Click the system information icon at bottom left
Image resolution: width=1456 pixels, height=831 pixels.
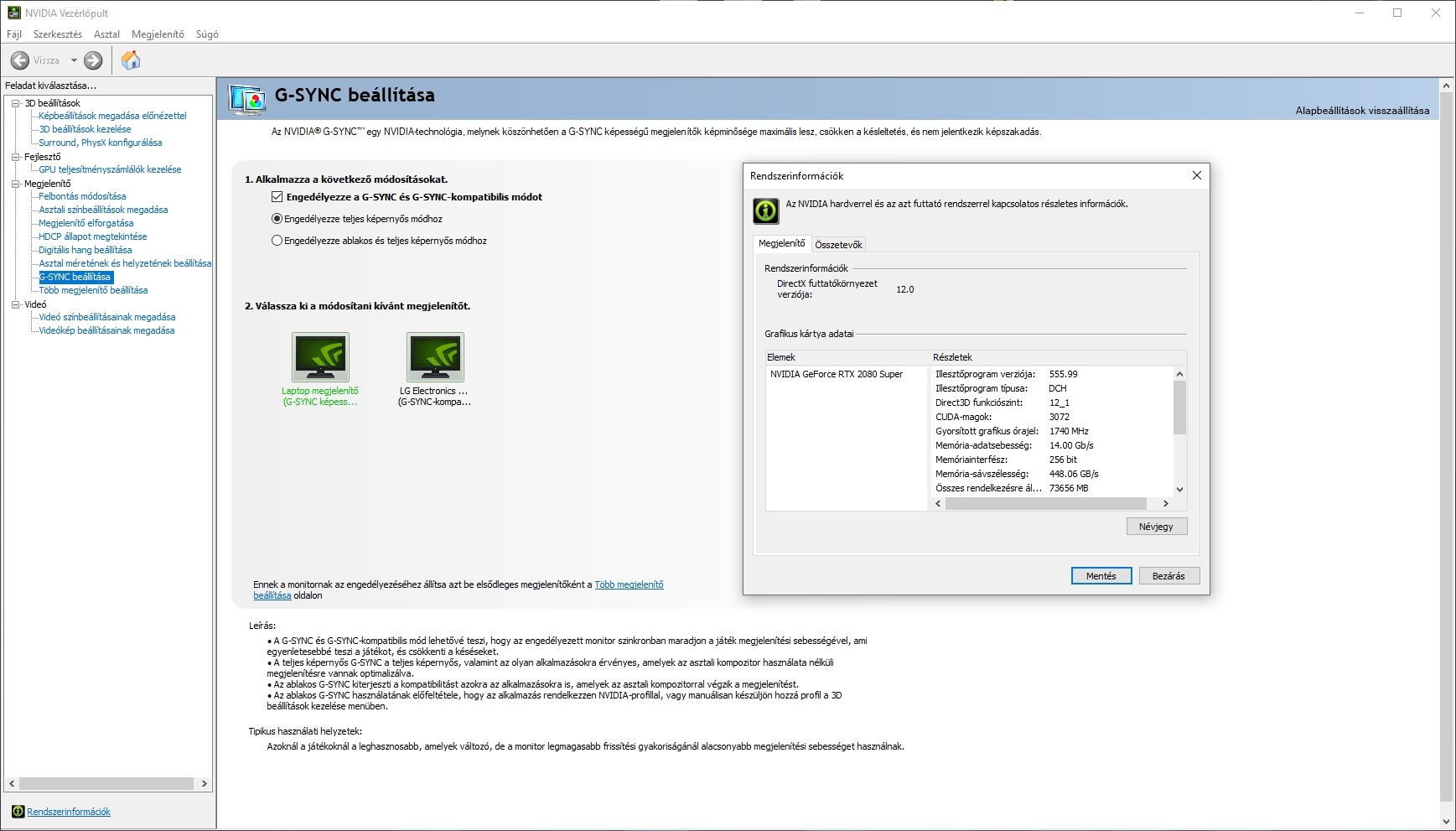point(18,812)
